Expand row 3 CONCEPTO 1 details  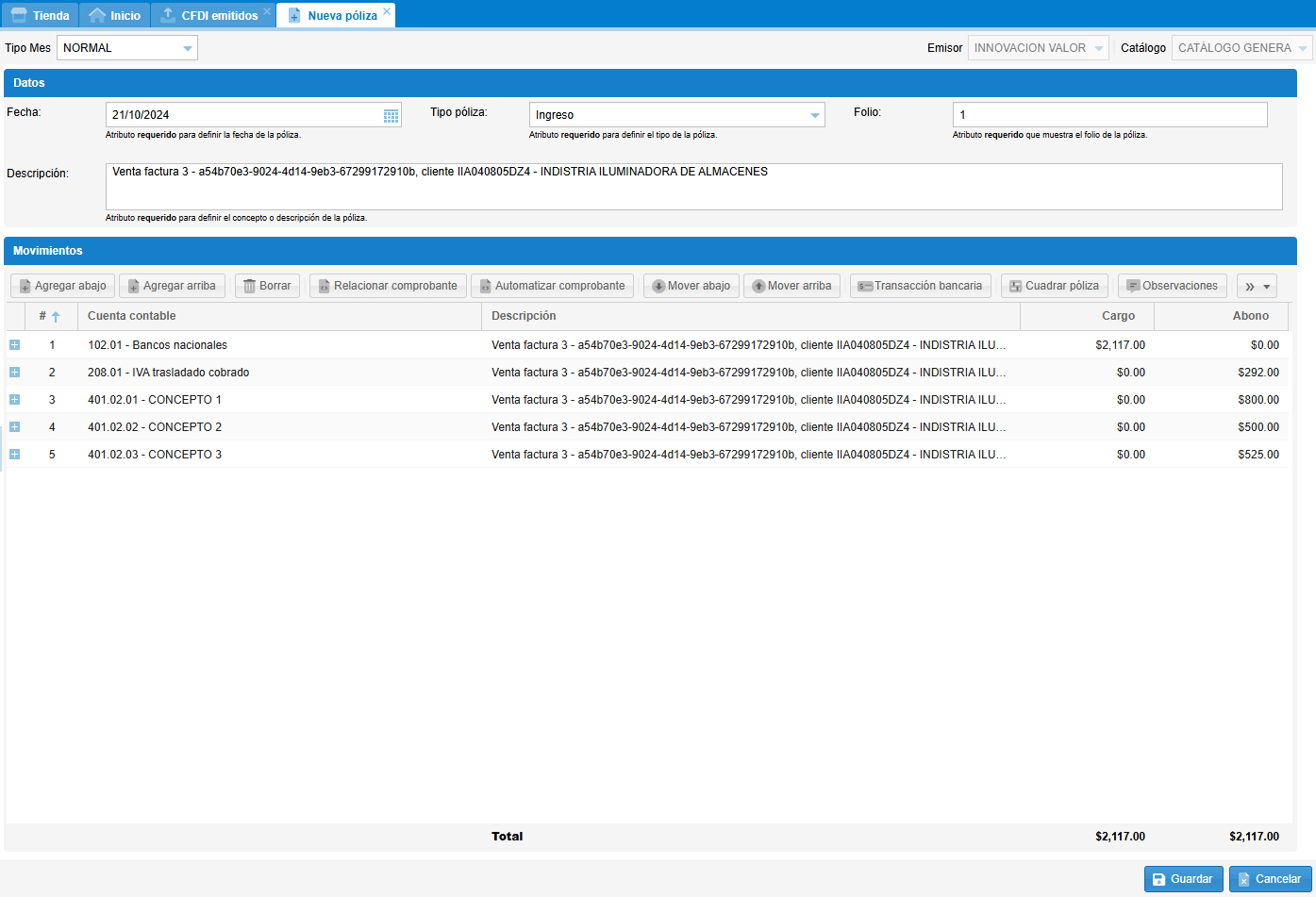[14, 400]
